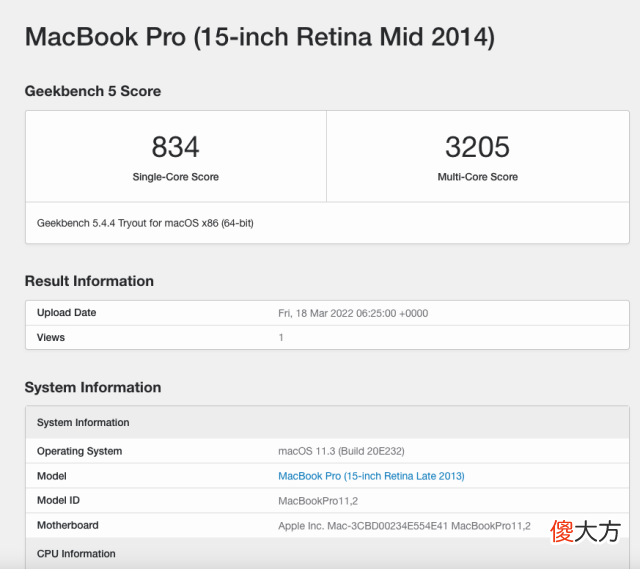This screenshot has height=569, width=640.
Task: Click the Operating System row label
Action: click(79, 451)
